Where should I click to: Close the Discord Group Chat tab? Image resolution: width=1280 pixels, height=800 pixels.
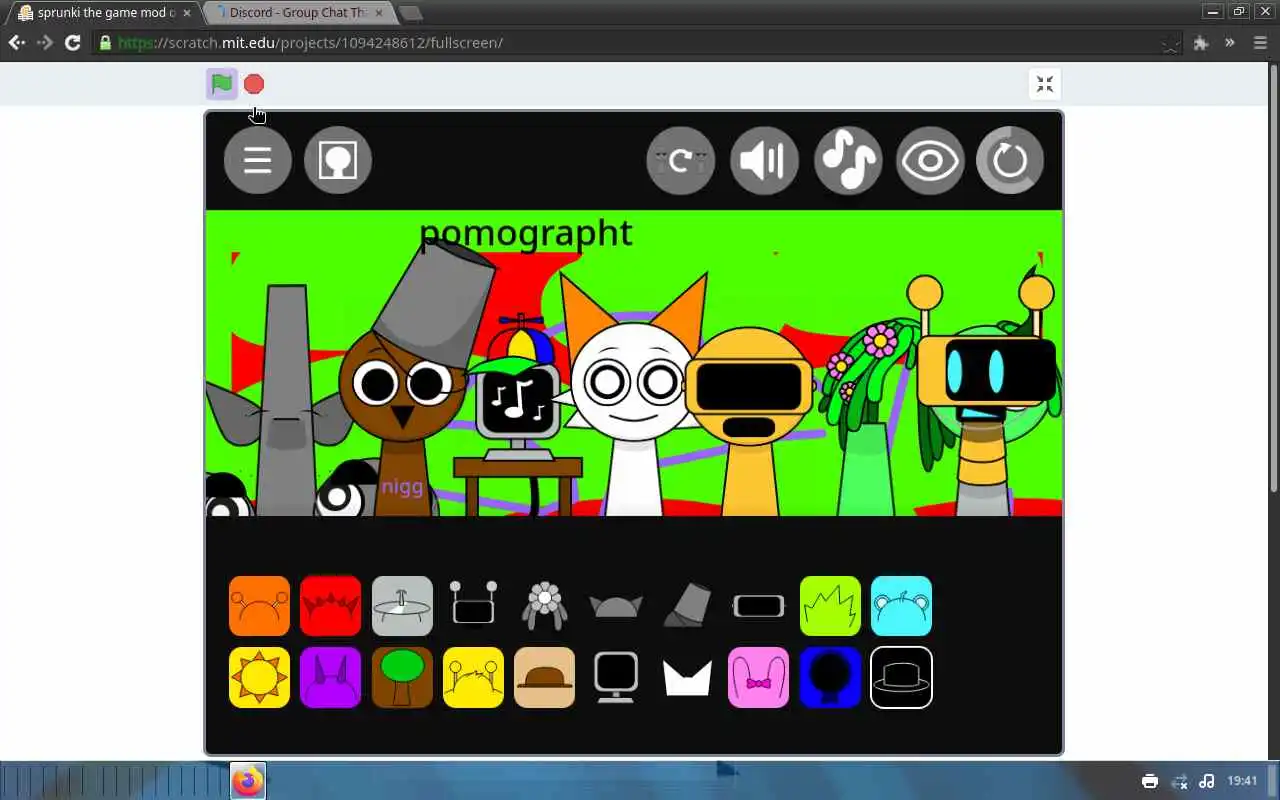pos(378,13)
